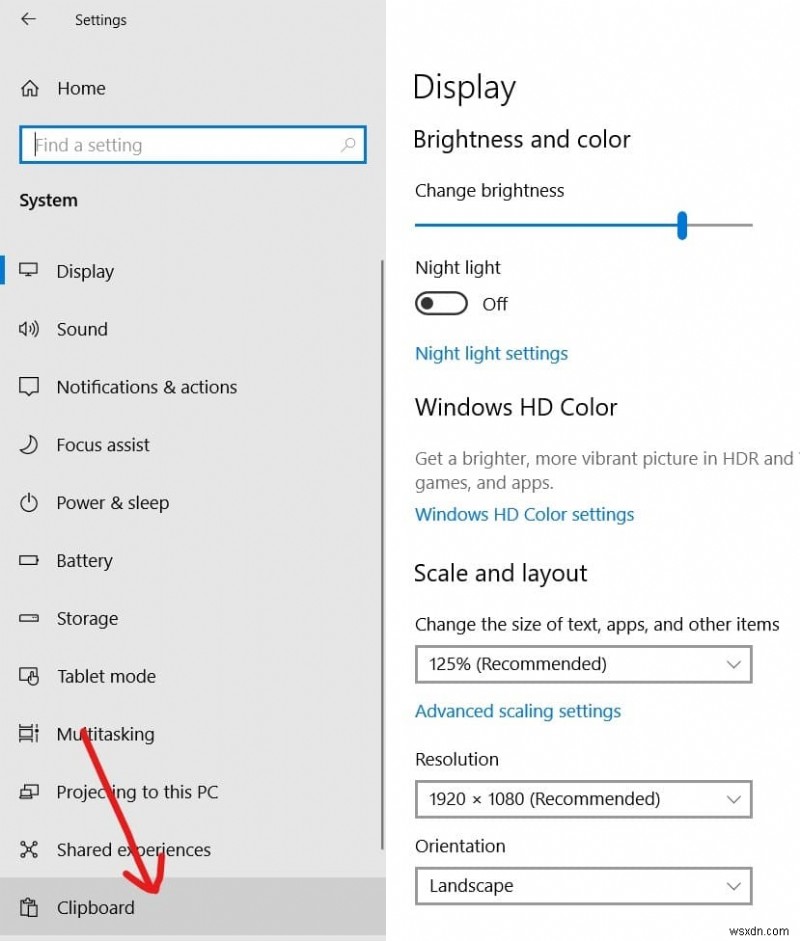Viewport: 800px width, 941px height.
Task: Open Night light settings link
Action: point(491,353)
